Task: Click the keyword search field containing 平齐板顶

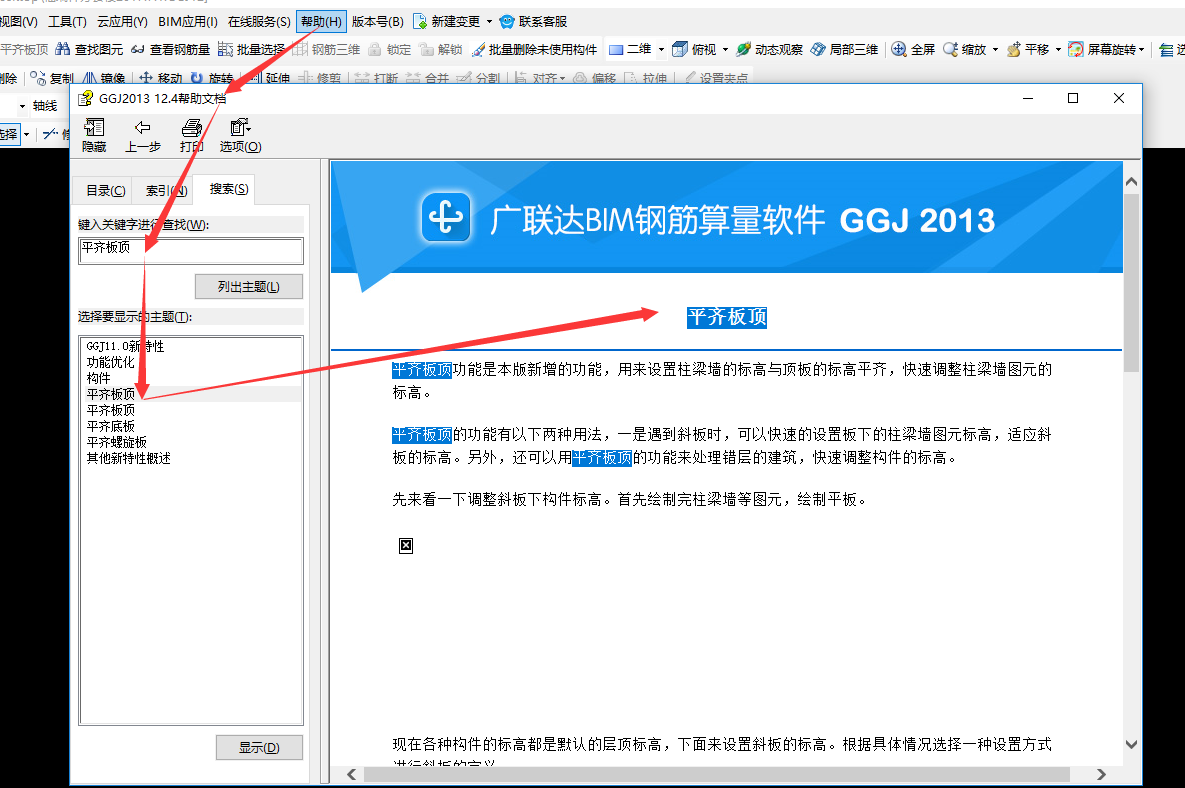Action: tap(191, 251)
